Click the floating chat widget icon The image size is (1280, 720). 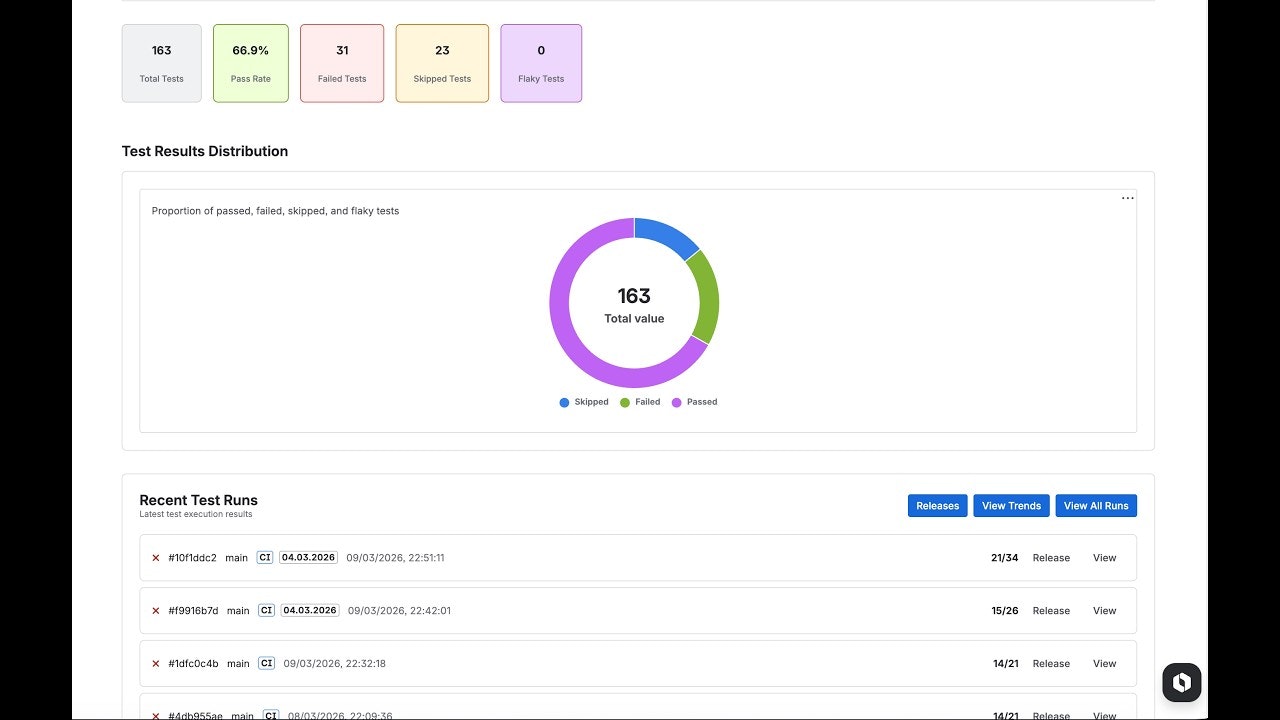[x=1182, y=683]
